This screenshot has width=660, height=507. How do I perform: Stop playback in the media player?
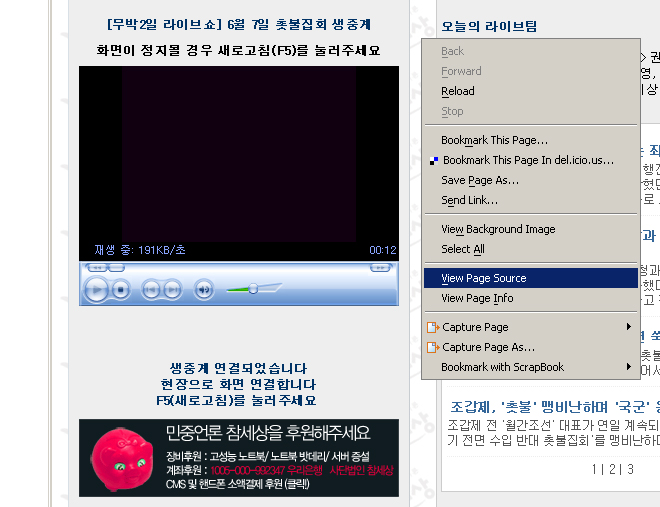click(120, 289)
